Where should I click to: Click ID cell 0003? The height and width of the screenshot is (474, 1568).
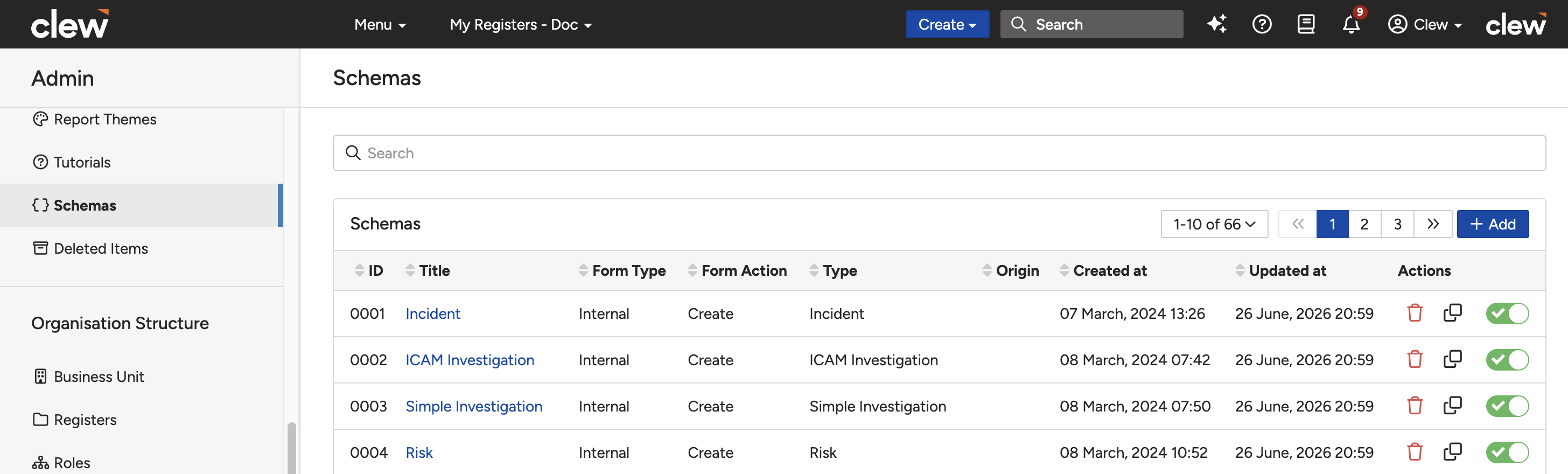[x=368, y=406]
